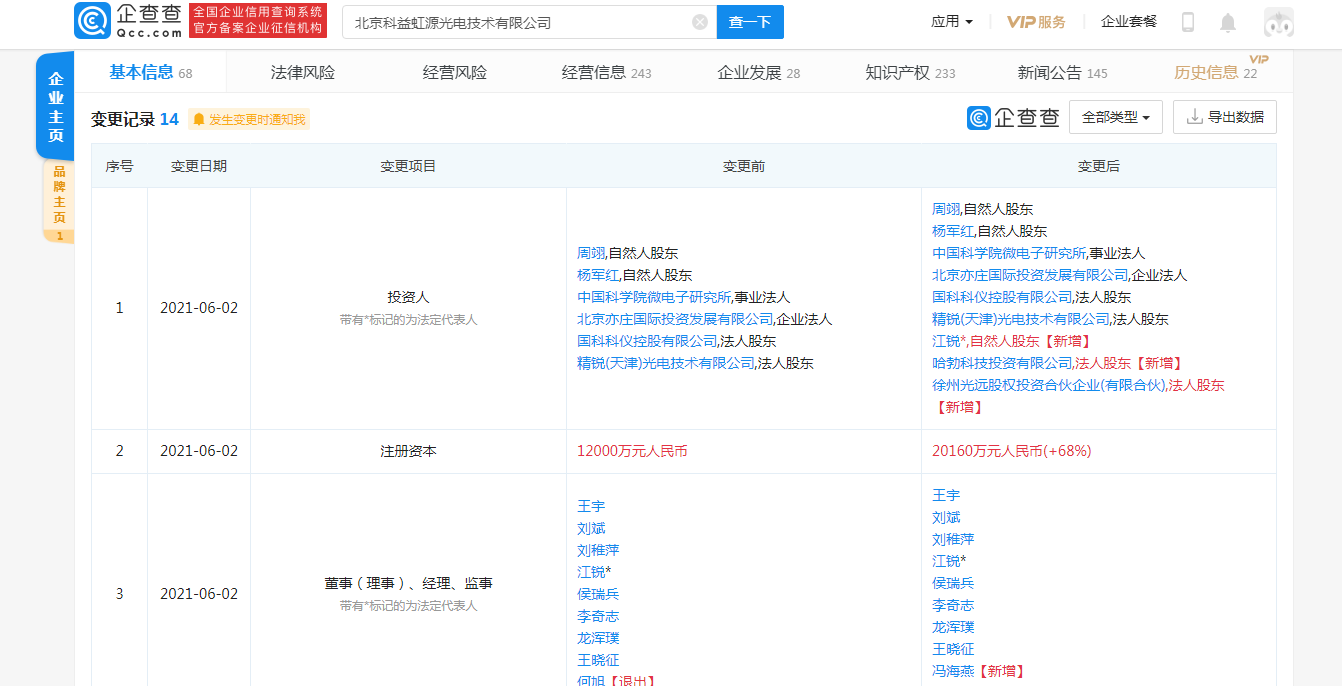
Task: Open 精锐(天津)光电技术有限公司 link in 变更后
Action: [1021, 319]
